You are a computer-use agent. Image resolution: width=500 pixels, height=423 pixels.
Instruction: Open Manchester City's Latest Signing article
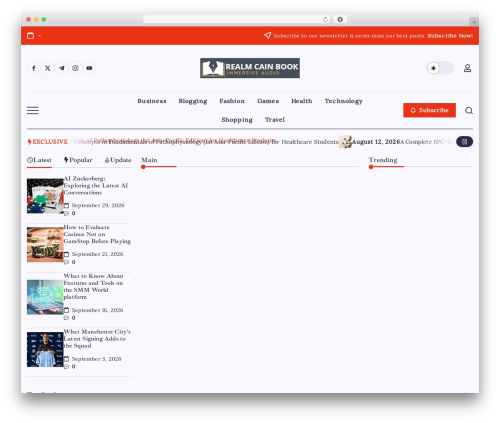97,339
